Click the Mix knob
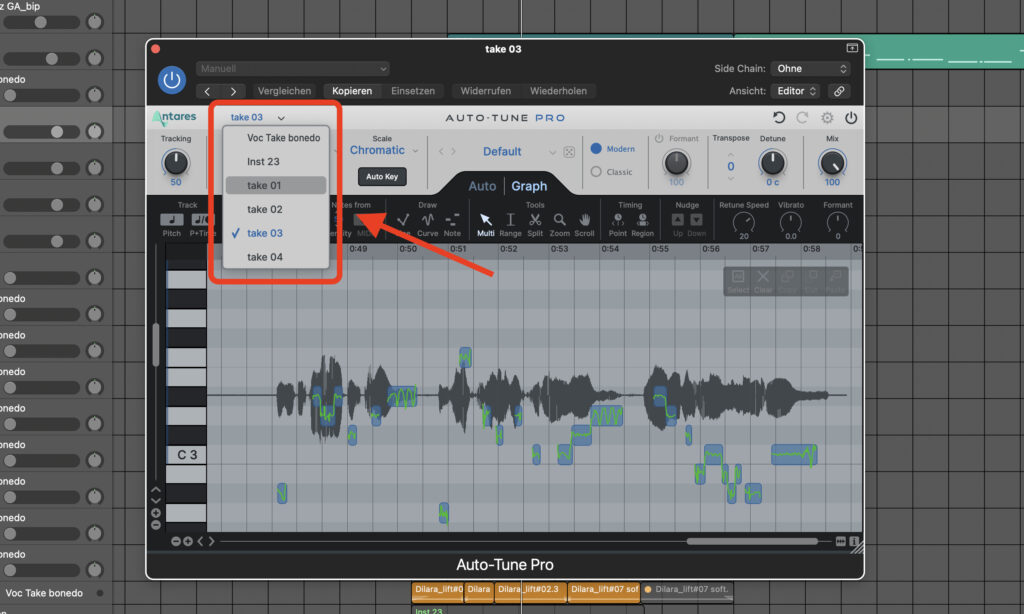This screenshot has width=1024, height=614. pyautogui.click(x=831, y=163)
